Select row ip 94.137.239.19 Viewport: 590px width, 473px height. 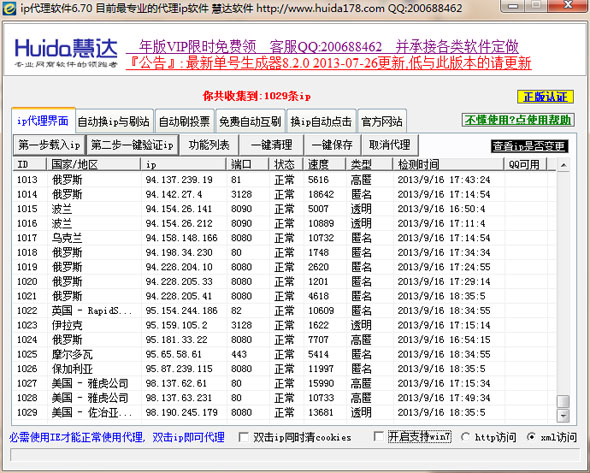tap(284, 179)
